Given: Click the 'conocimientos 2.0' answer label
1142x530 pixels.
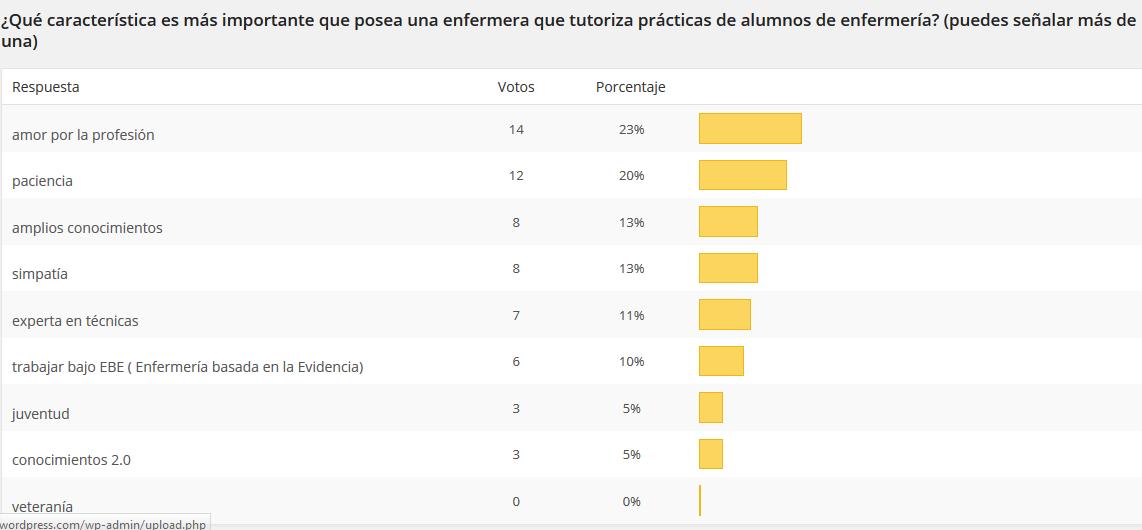Looking at the screenshot, I should [71, 460].
